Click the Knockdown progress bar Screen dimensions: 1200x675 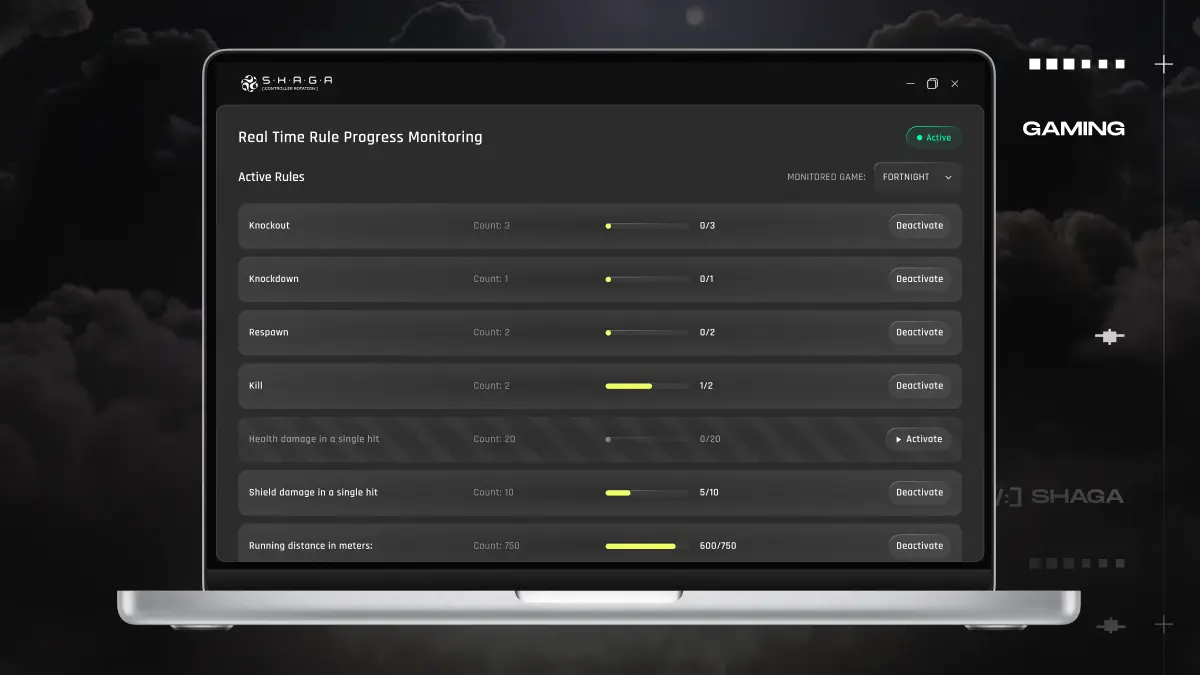(646, 279)
